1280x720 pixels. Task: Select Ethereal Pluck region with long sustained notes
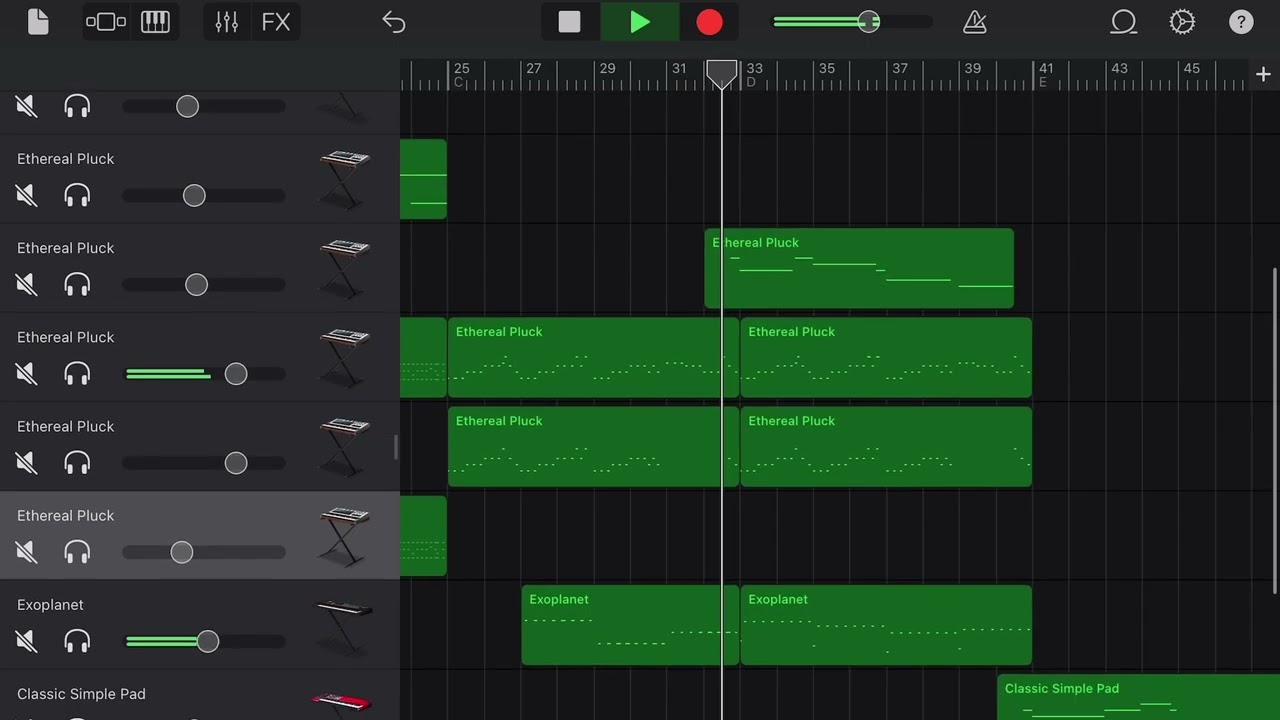pos(859,268)
